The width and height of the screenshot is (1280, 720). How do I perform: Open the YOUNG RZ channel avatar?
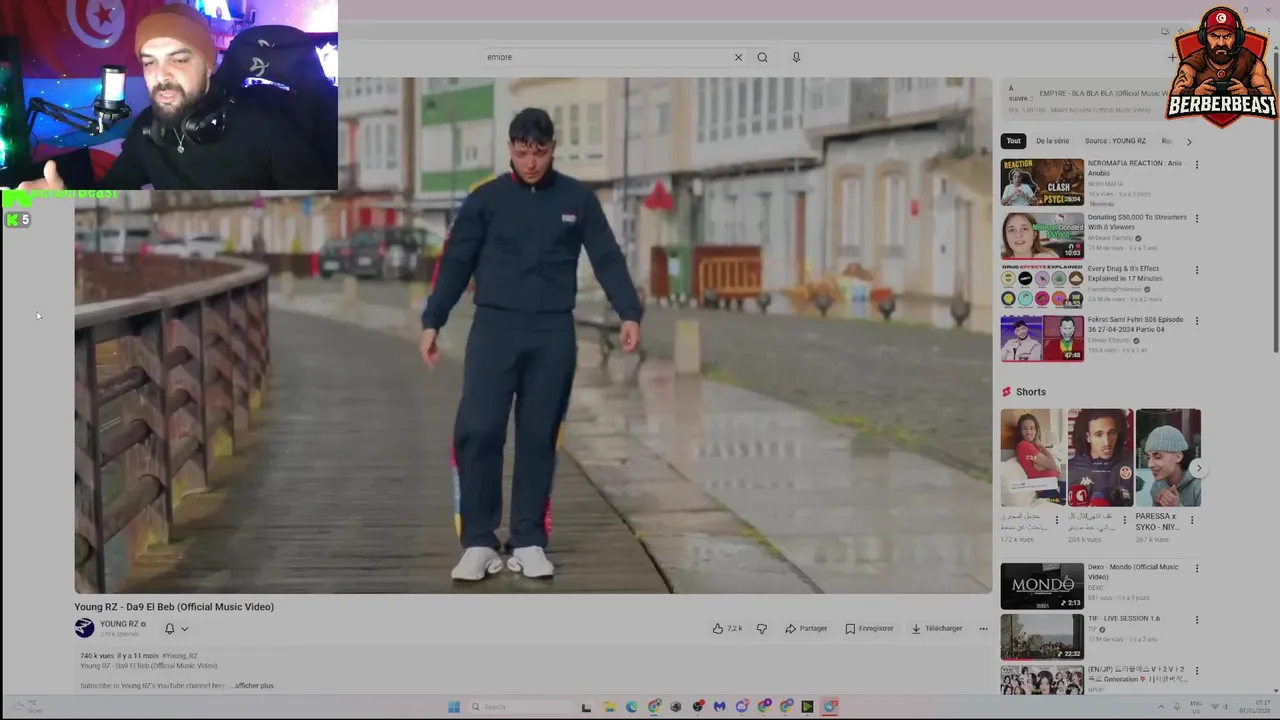point(84,628)
